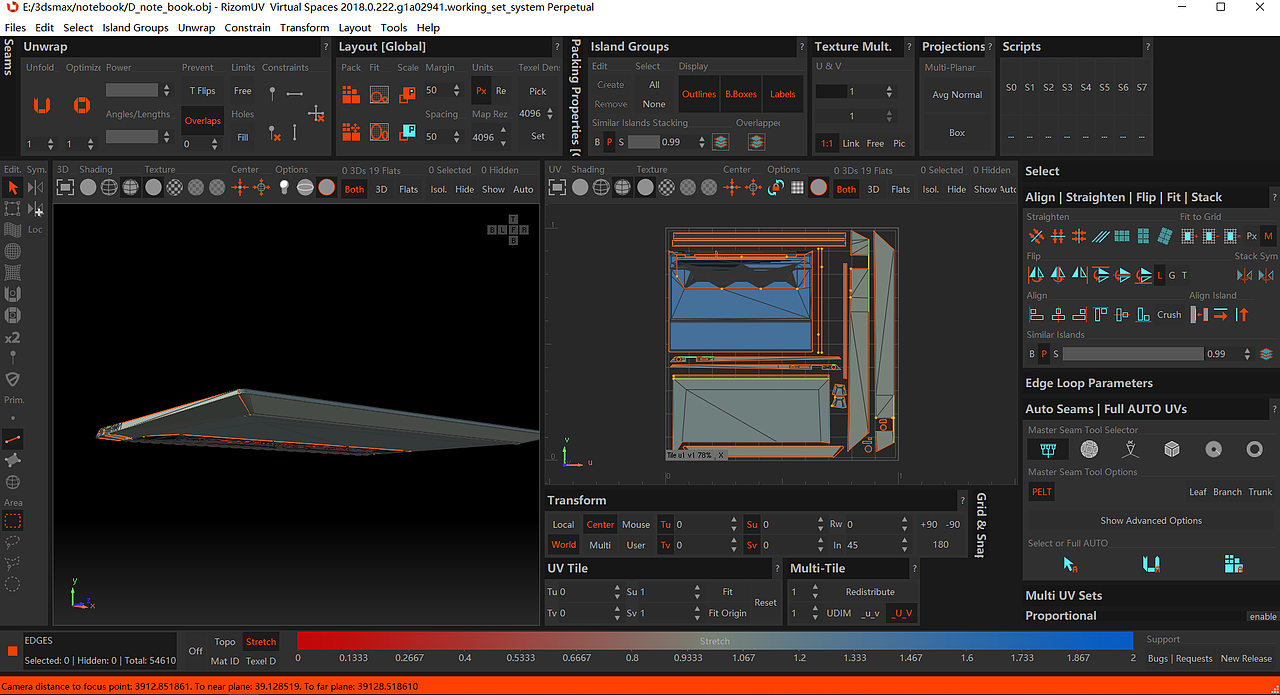Viewport: 1280px width, 695px height.
Task: Click the Margin value stepper arrows
Action: coord(459,90)
